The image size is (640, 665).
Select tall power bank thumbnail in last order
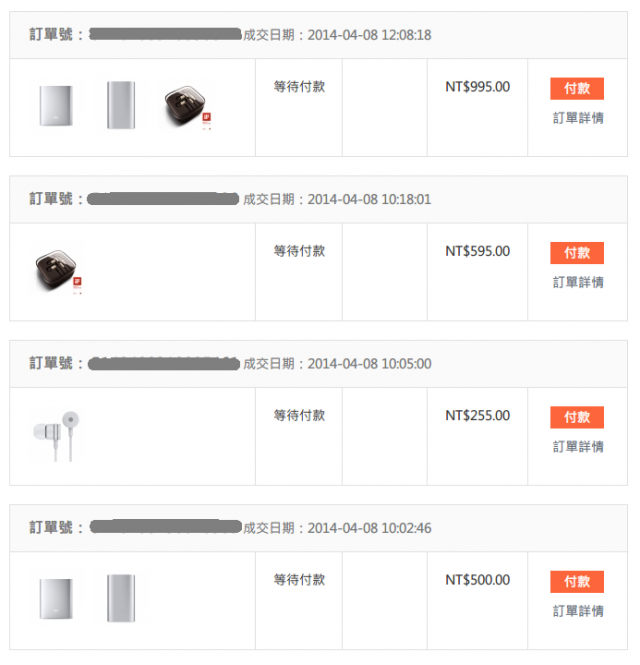[x=121, y=598]
